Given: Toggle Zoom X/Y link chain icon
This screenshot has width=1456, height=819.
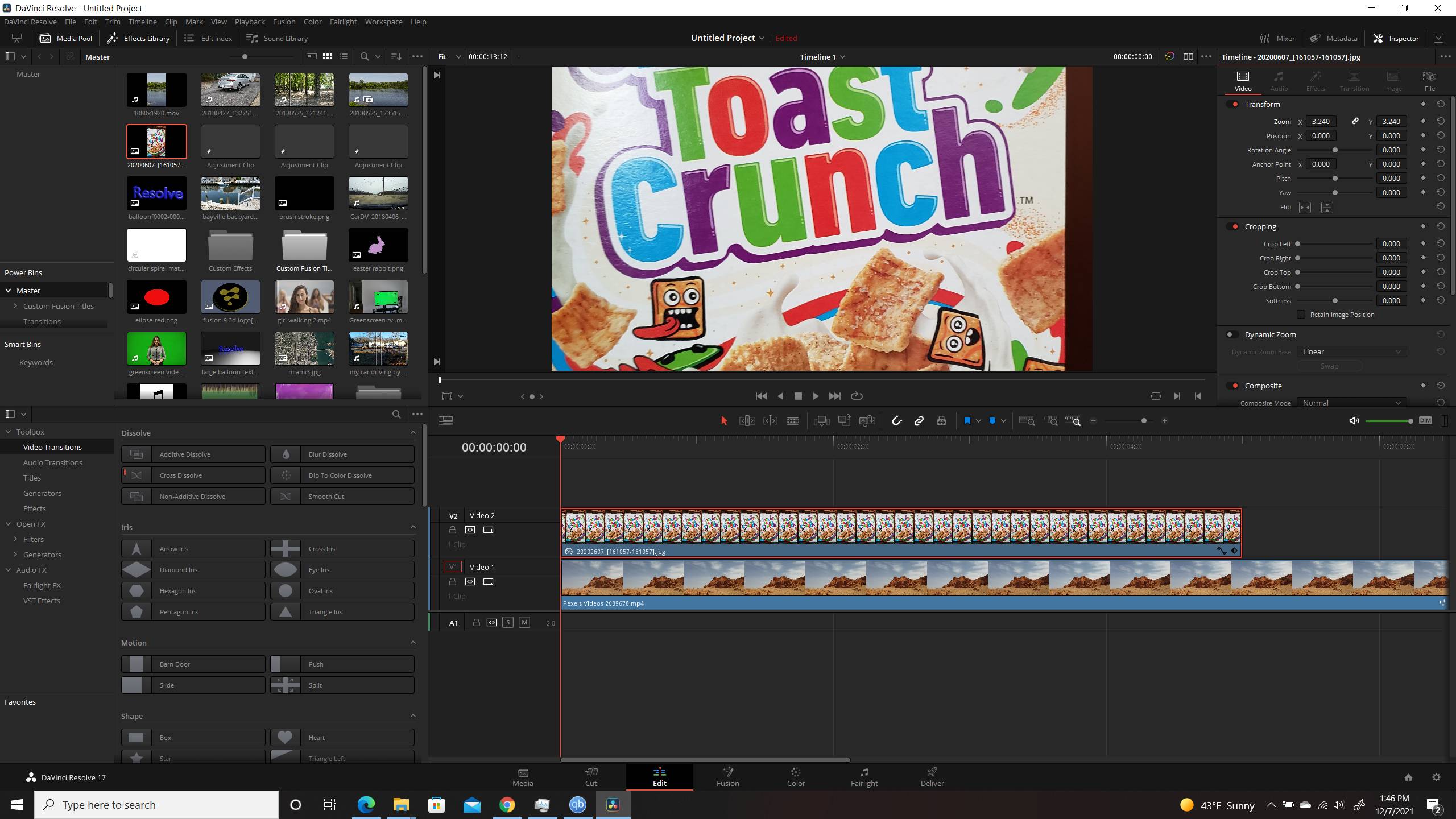Looking at the screenshot, I should tap(1355, 121).
